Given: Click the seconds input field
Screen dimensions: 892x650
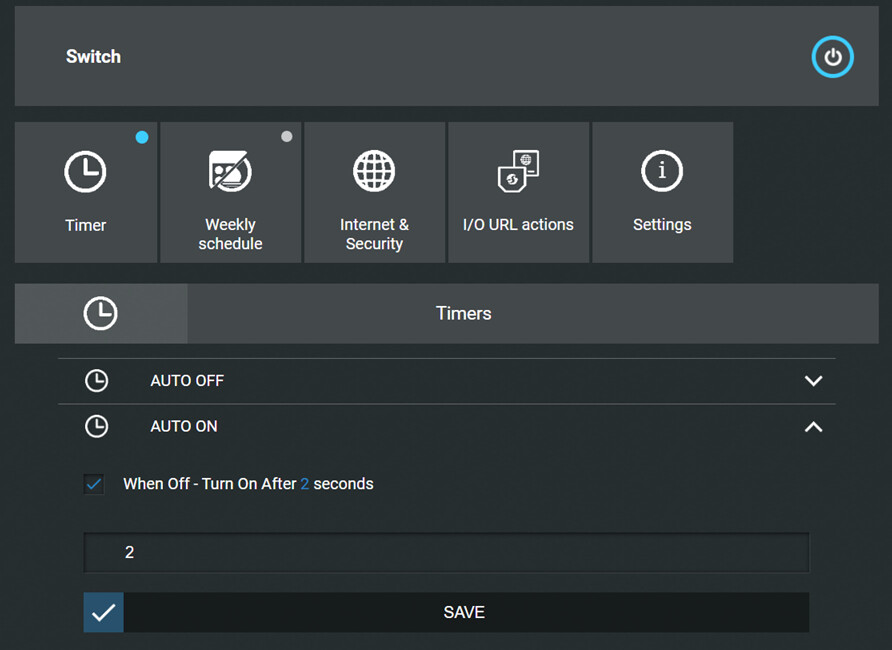Looking at the screenshot, I should [x=446, y=552].
